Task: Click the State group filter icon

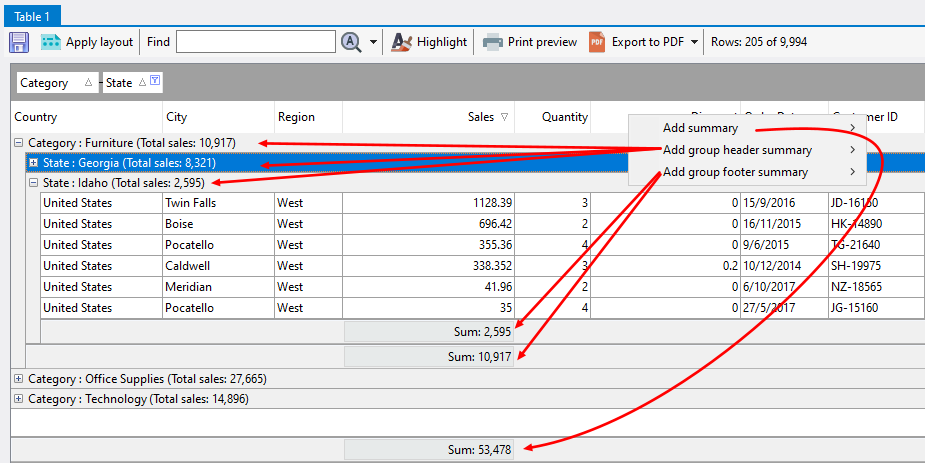Action: [155, 82]
